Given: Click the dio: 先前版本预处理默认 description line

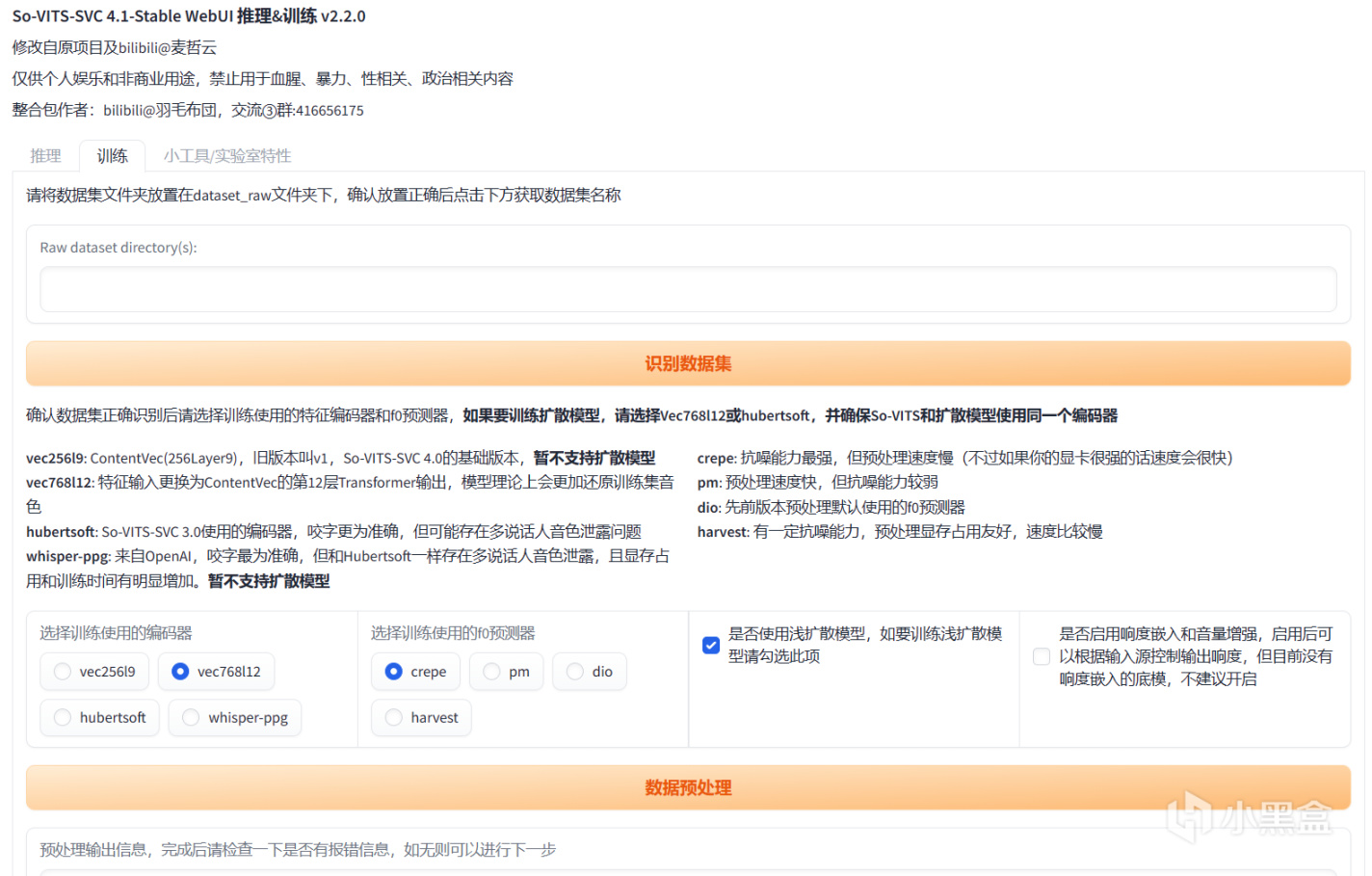Looking at the screenshot, I should (x=831, y=507).
